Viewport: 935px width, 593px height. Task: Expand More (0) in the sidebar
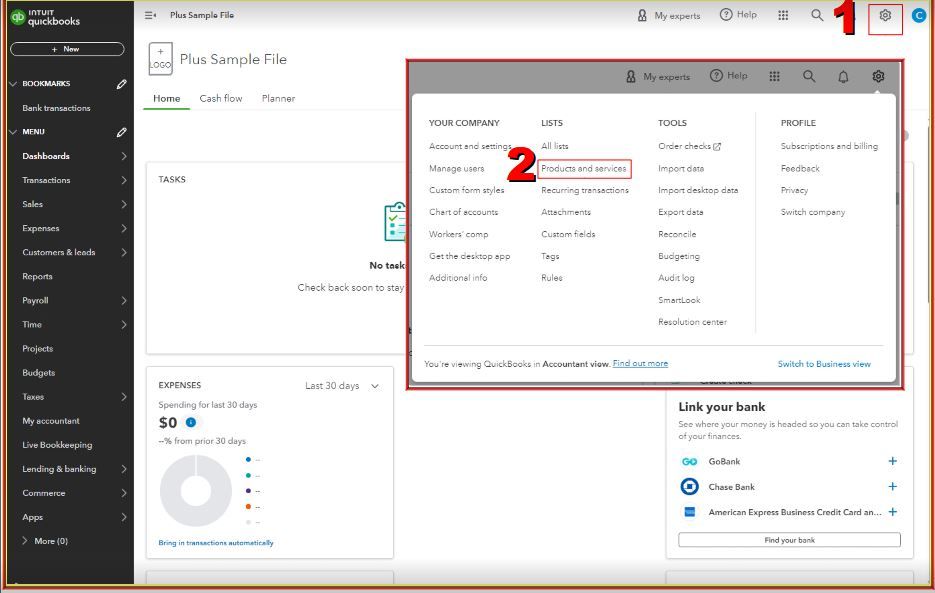(x=45, y=541)
